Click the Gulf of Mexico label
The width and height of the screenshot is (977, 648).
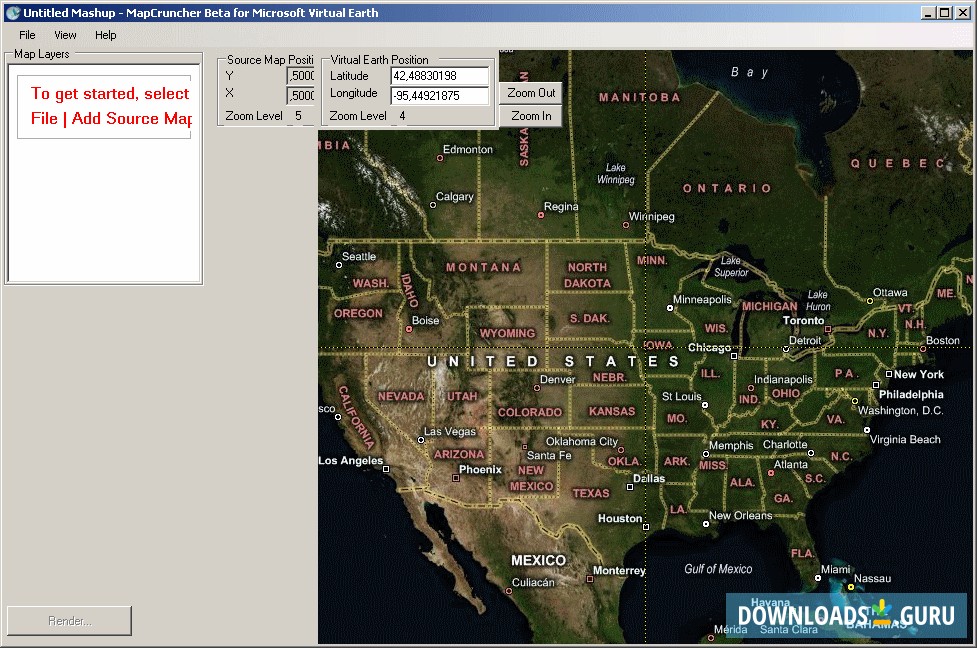718,569
